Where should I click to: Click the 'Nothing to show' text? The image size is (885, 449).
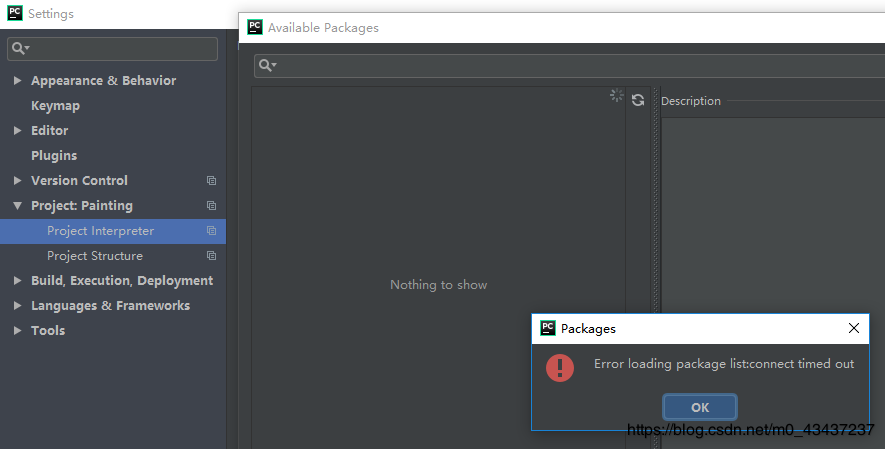439,285
